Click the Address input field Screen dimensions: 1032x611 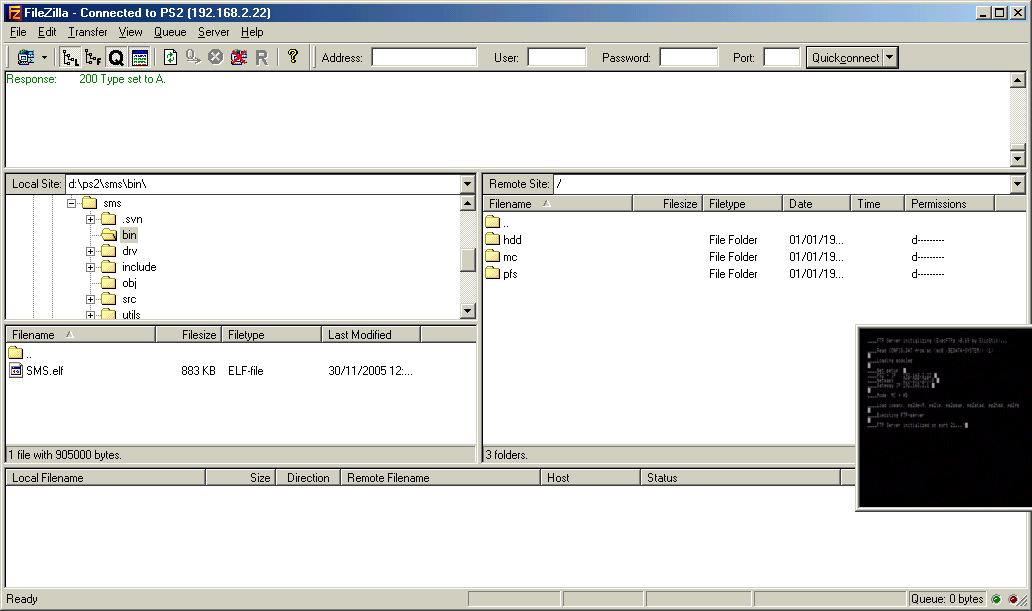click(424, 57)
